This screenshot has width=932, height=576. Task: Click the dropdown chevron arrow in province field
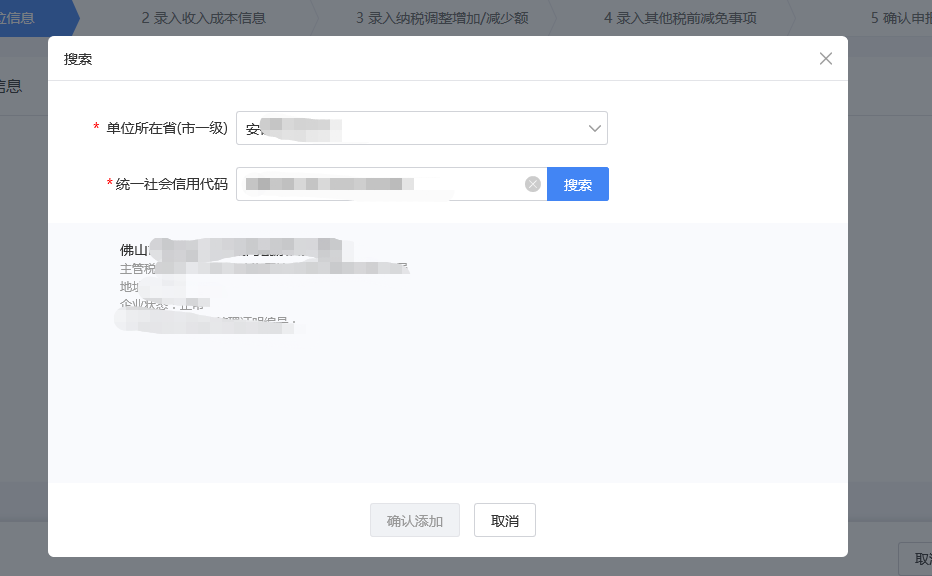pyautogui.click(x=594, y=128)
